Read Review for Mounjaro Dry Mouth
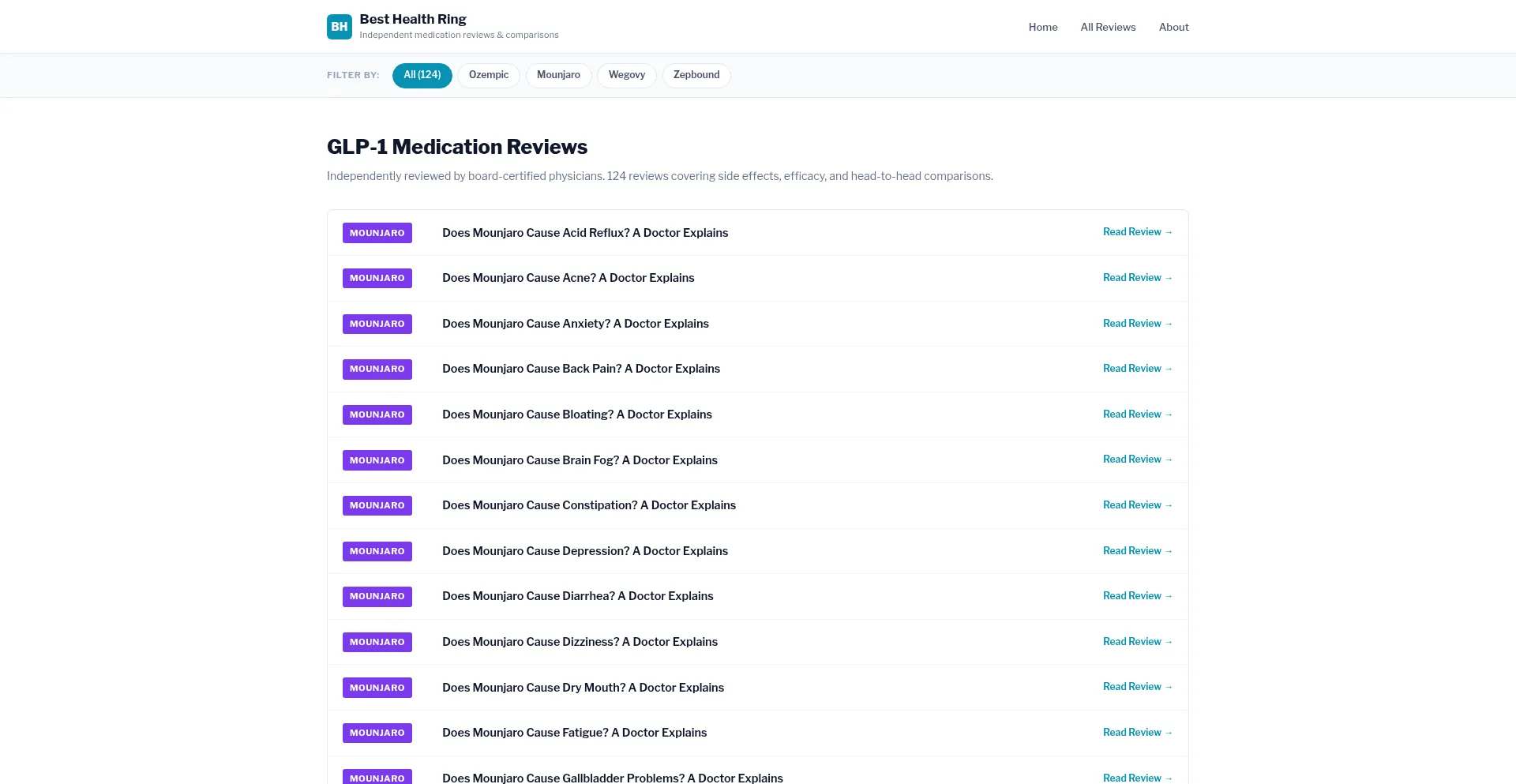 click(x=1138, y=687)
